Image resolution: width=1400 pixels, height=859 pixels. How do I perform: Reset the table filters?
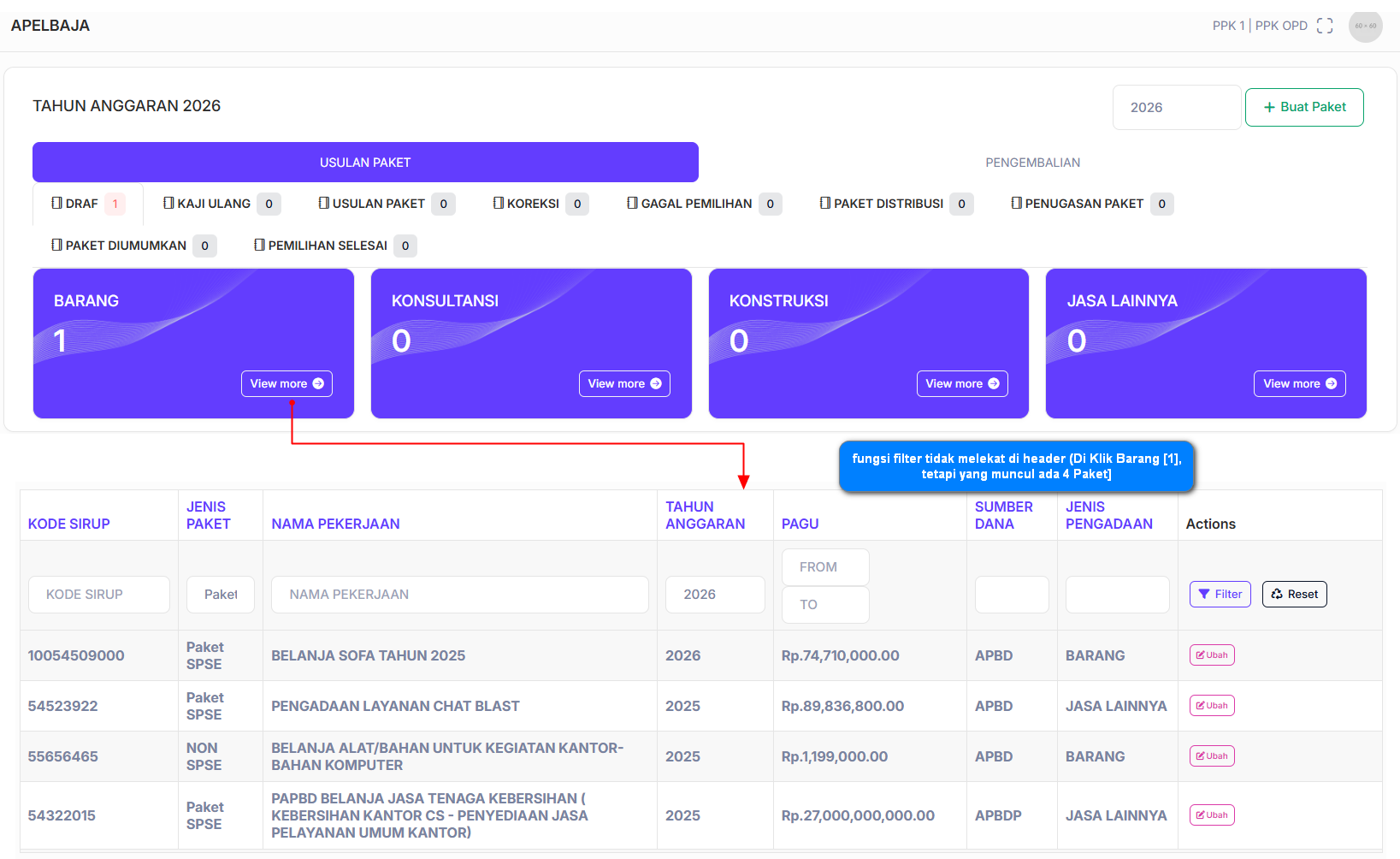1294,594
